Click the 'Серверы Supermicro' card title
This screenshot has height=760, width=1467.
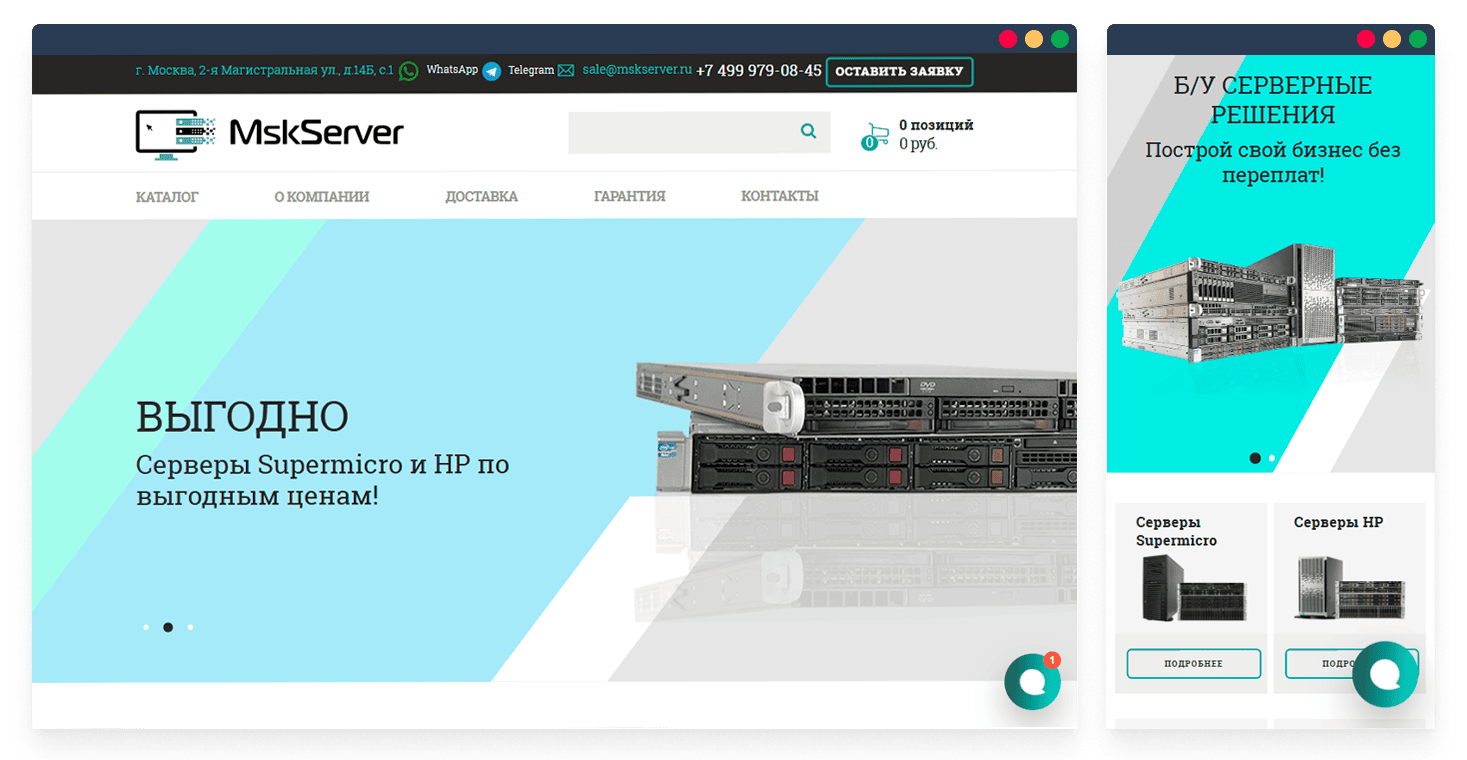(1176, 531)
